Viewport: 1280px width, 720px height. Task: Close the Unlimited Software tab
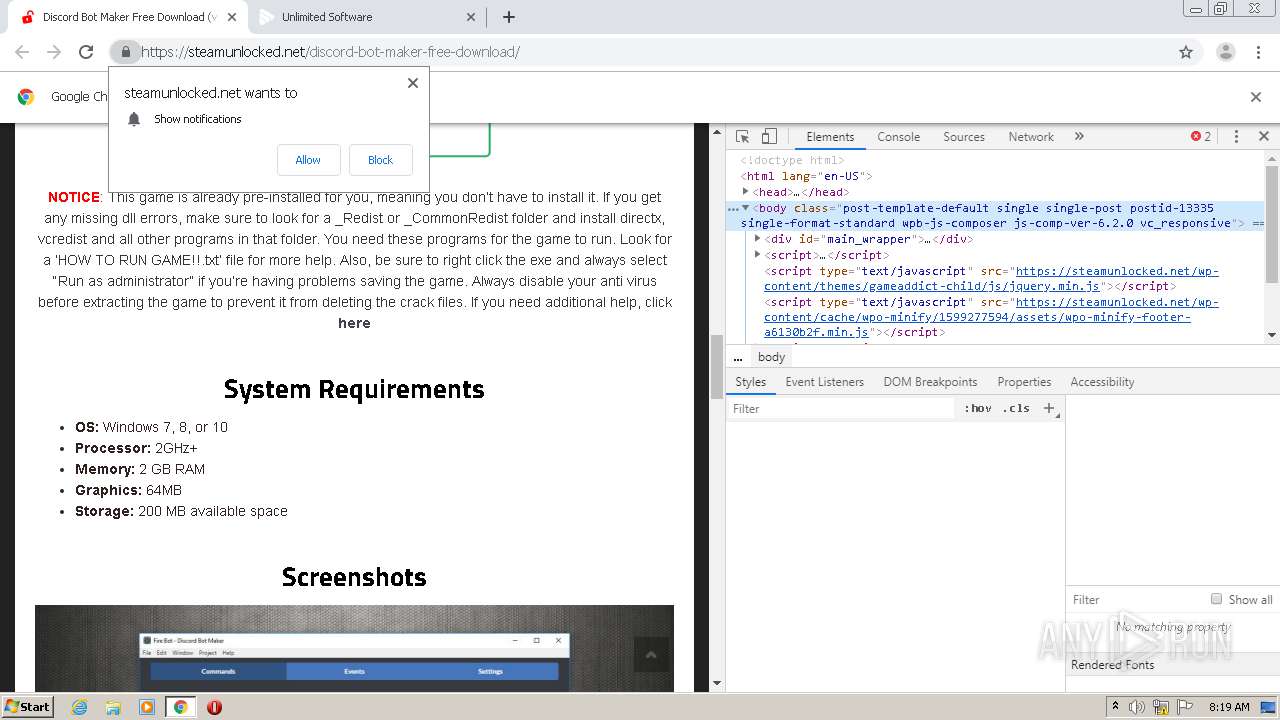472,17
